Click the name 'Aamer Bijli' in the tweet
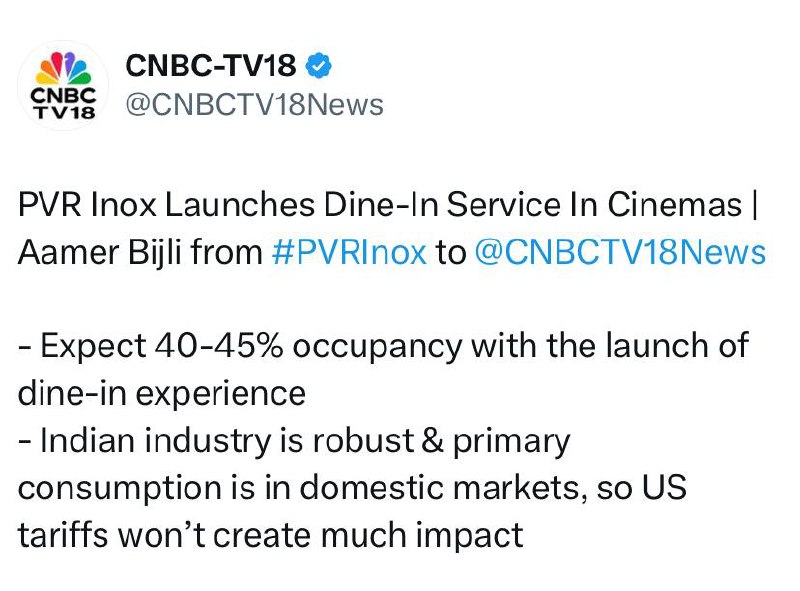 [98, 252]
